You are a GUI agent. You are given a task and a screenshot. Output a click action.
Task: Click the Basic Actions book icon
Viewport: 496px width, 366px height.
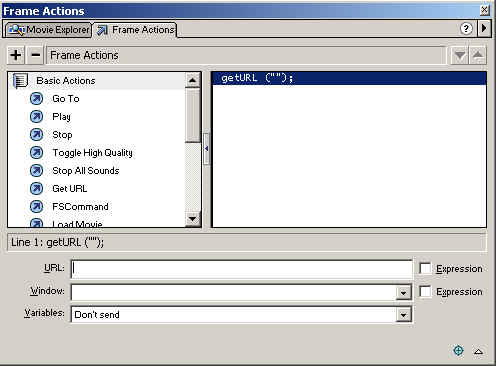pyautogui.click(x=20, y=81)
